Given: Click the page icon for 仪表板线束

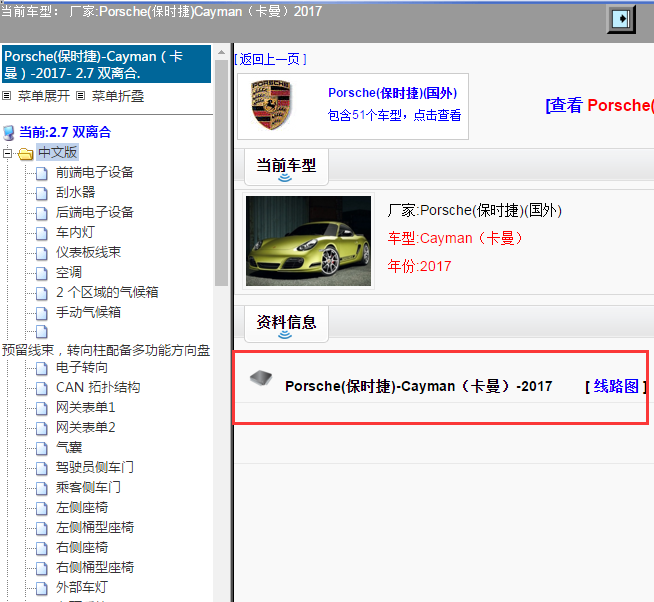Looking at the screenshot, I should [41, 253].
